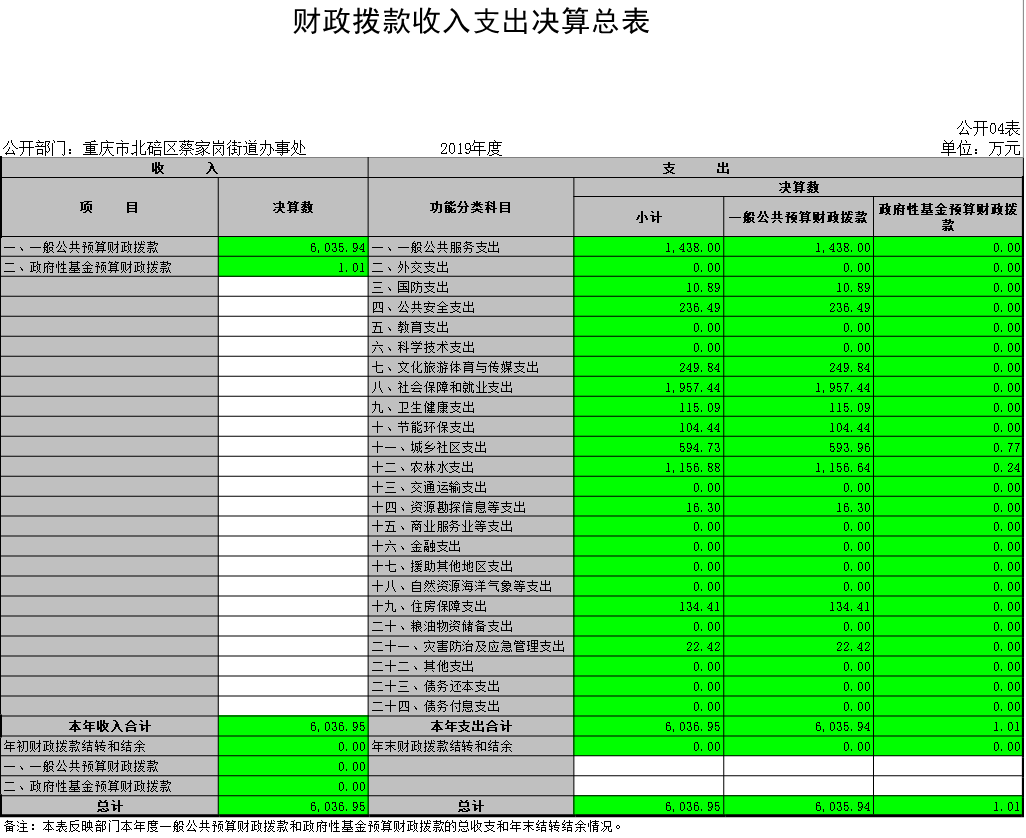The height and width of the screenshot is (838, 1026).
Task: Click the 五、教育支出 row label
Action: pyautogui.click(x=410, y=328)
